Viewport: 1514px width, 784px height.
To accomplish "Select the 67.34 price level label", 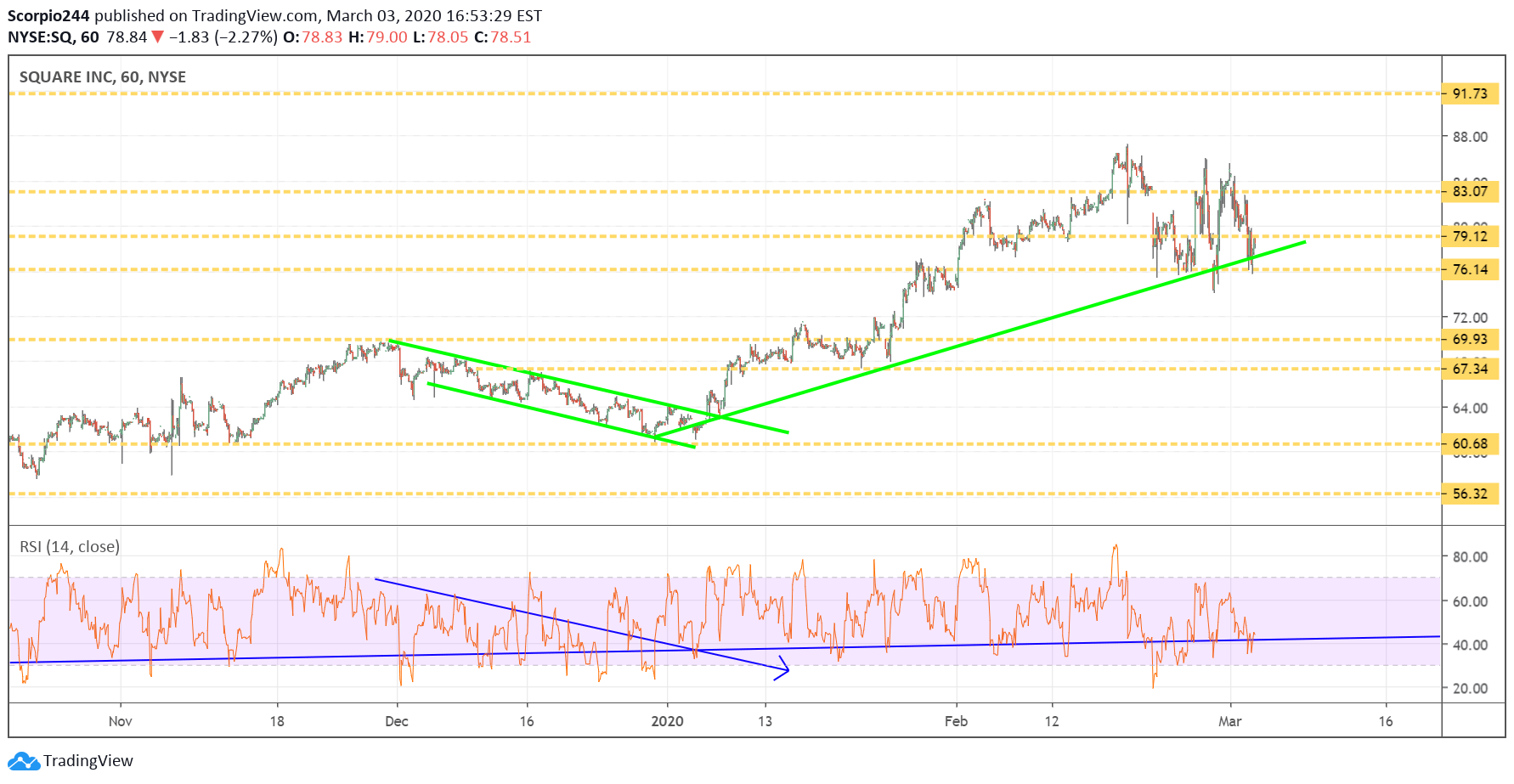I will 1470,369.
